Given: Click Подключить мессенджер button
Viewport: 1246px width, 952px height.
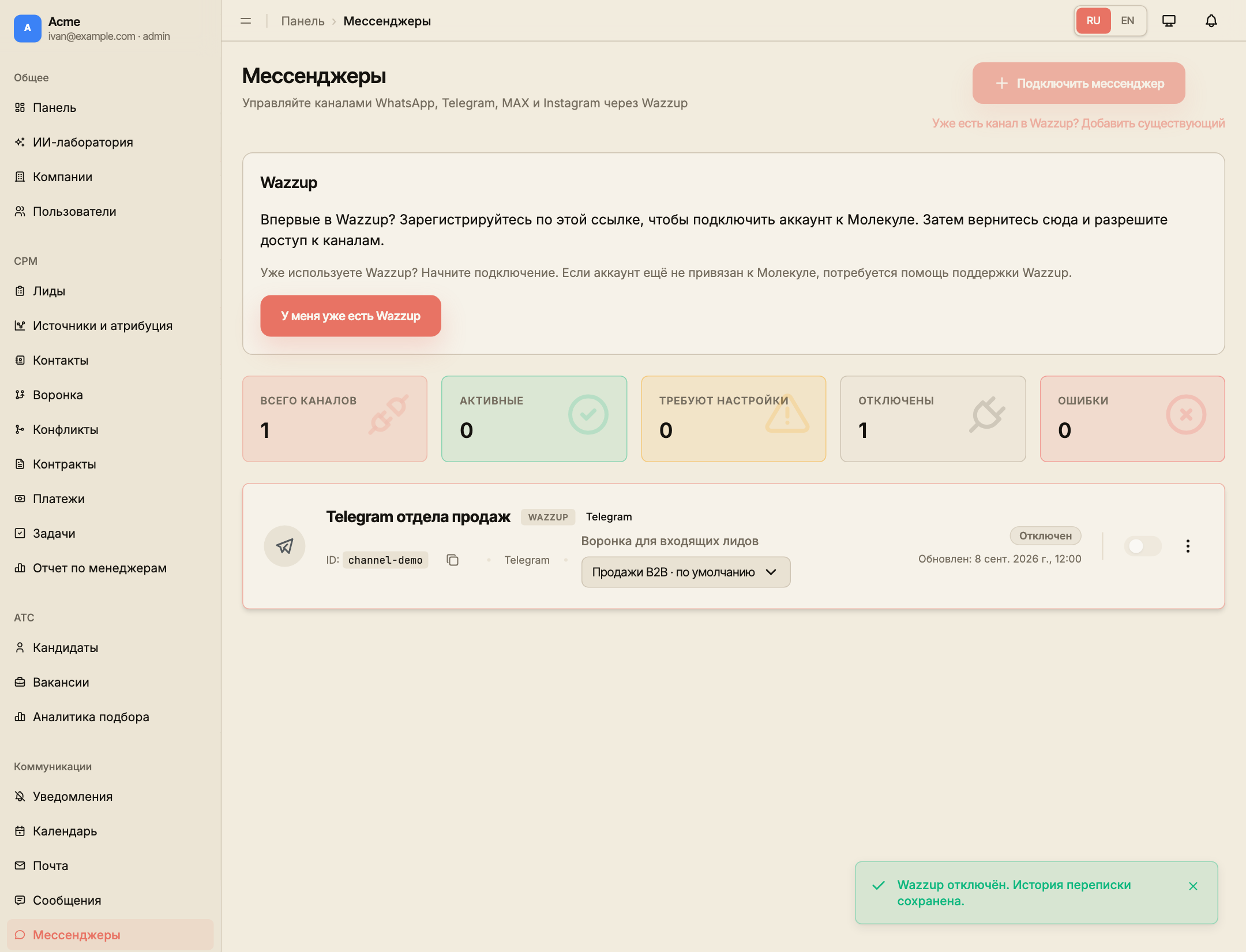Looking at the screenshot, I should [x=1079, y=83].
